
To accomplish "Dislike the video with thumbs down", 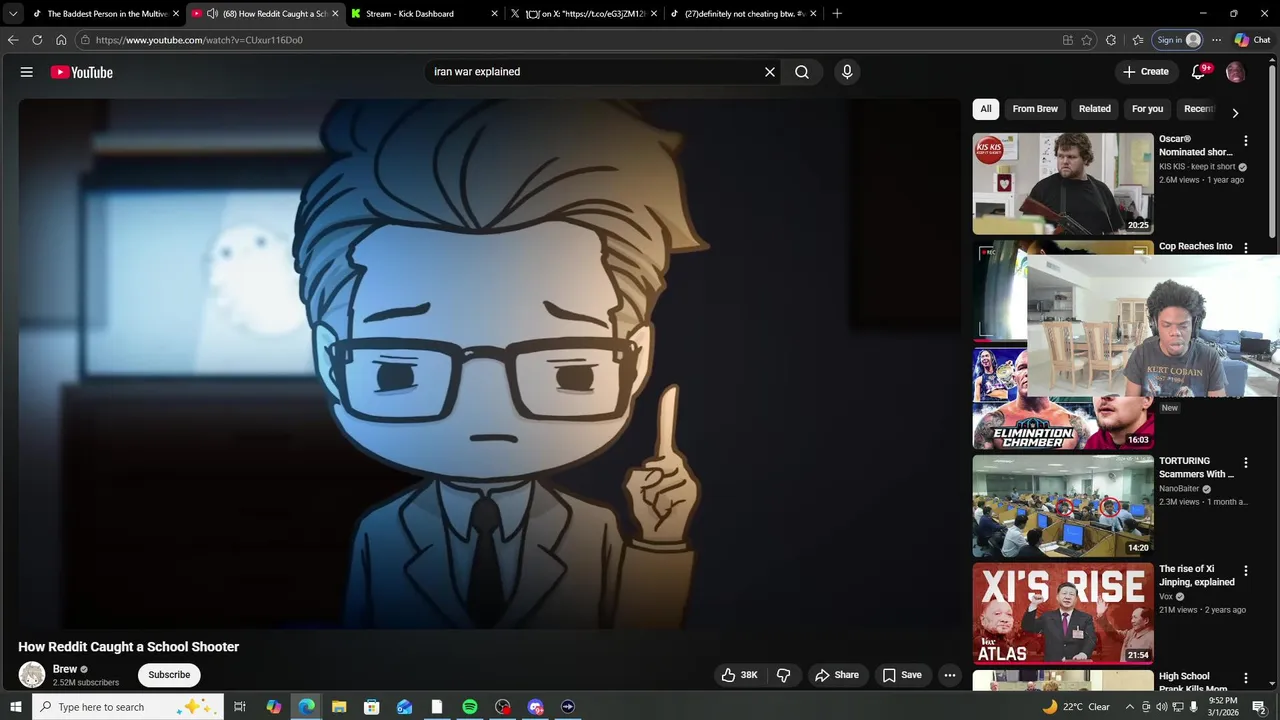I will [783, 675].
